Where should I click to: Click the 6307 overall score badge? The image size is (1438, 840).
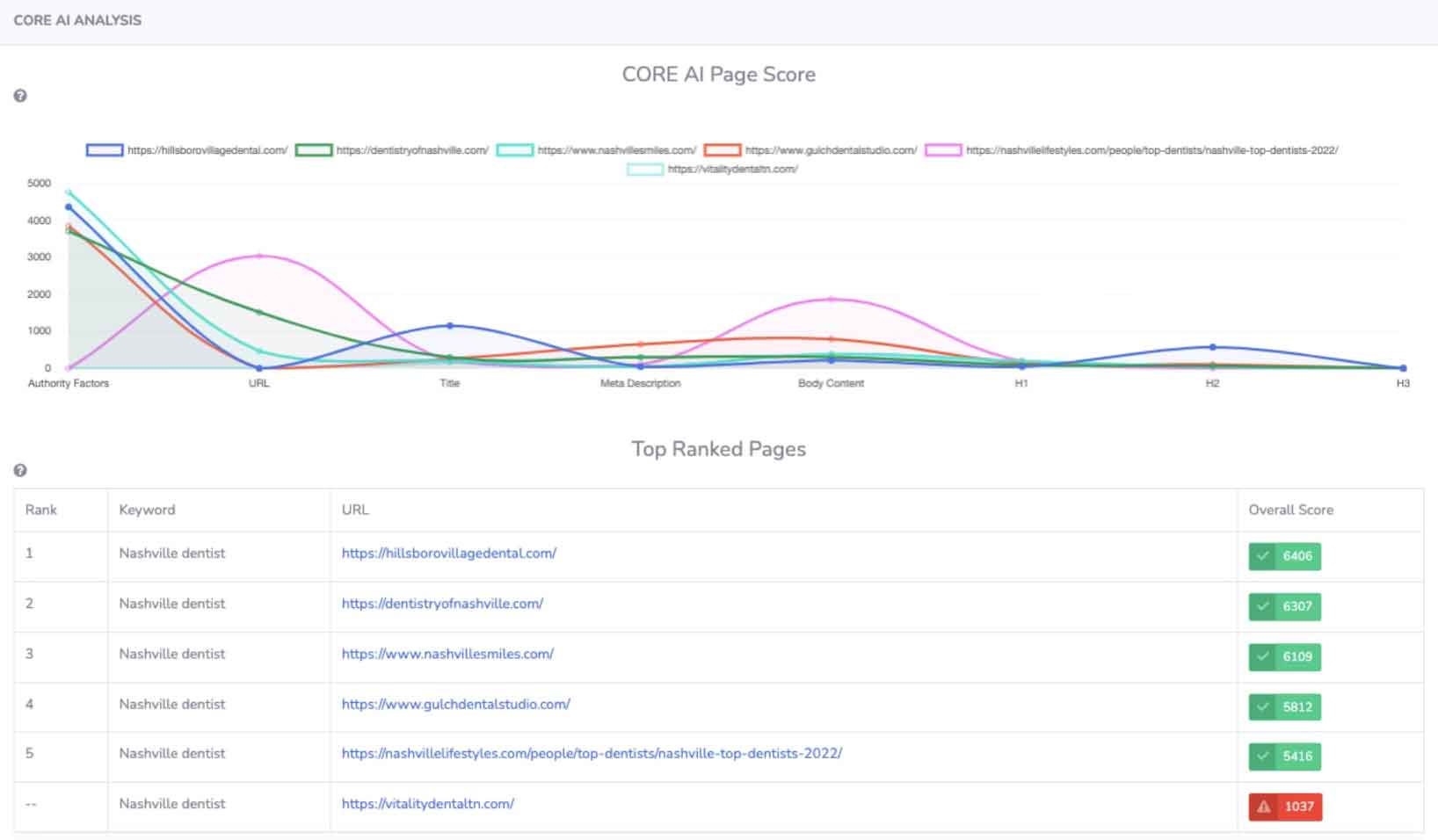click(x=1284, y=606)
